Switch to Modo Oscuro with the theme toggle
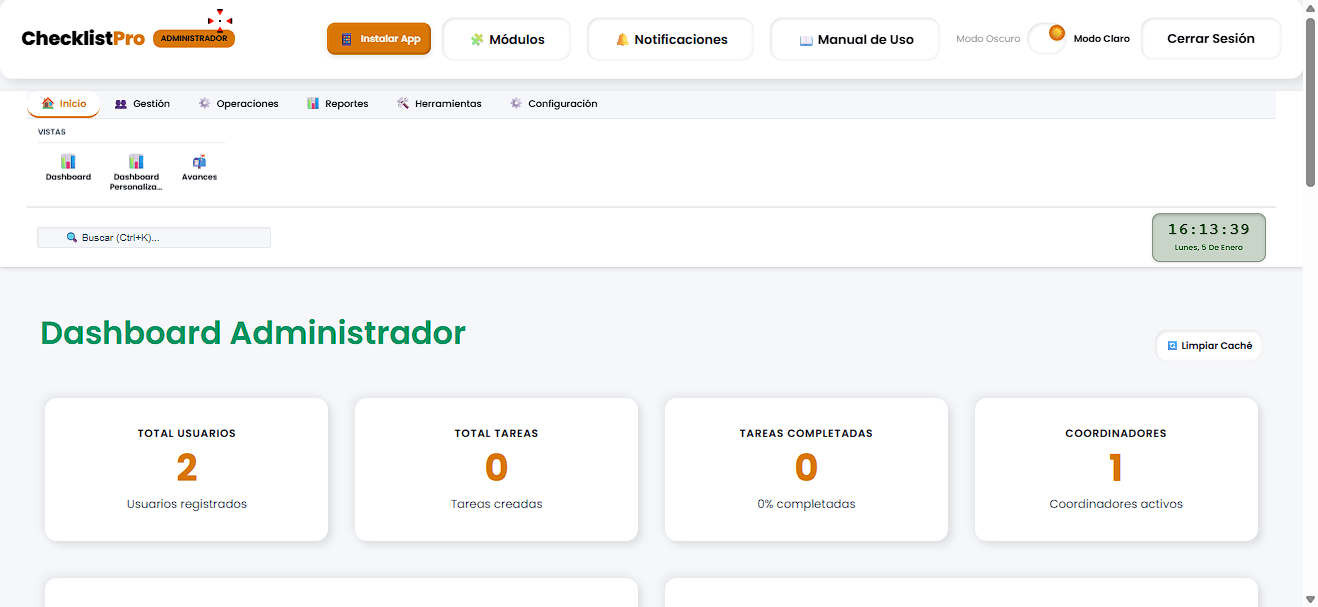This screenshot has width=1318, height=607. tap(1048, 36)
